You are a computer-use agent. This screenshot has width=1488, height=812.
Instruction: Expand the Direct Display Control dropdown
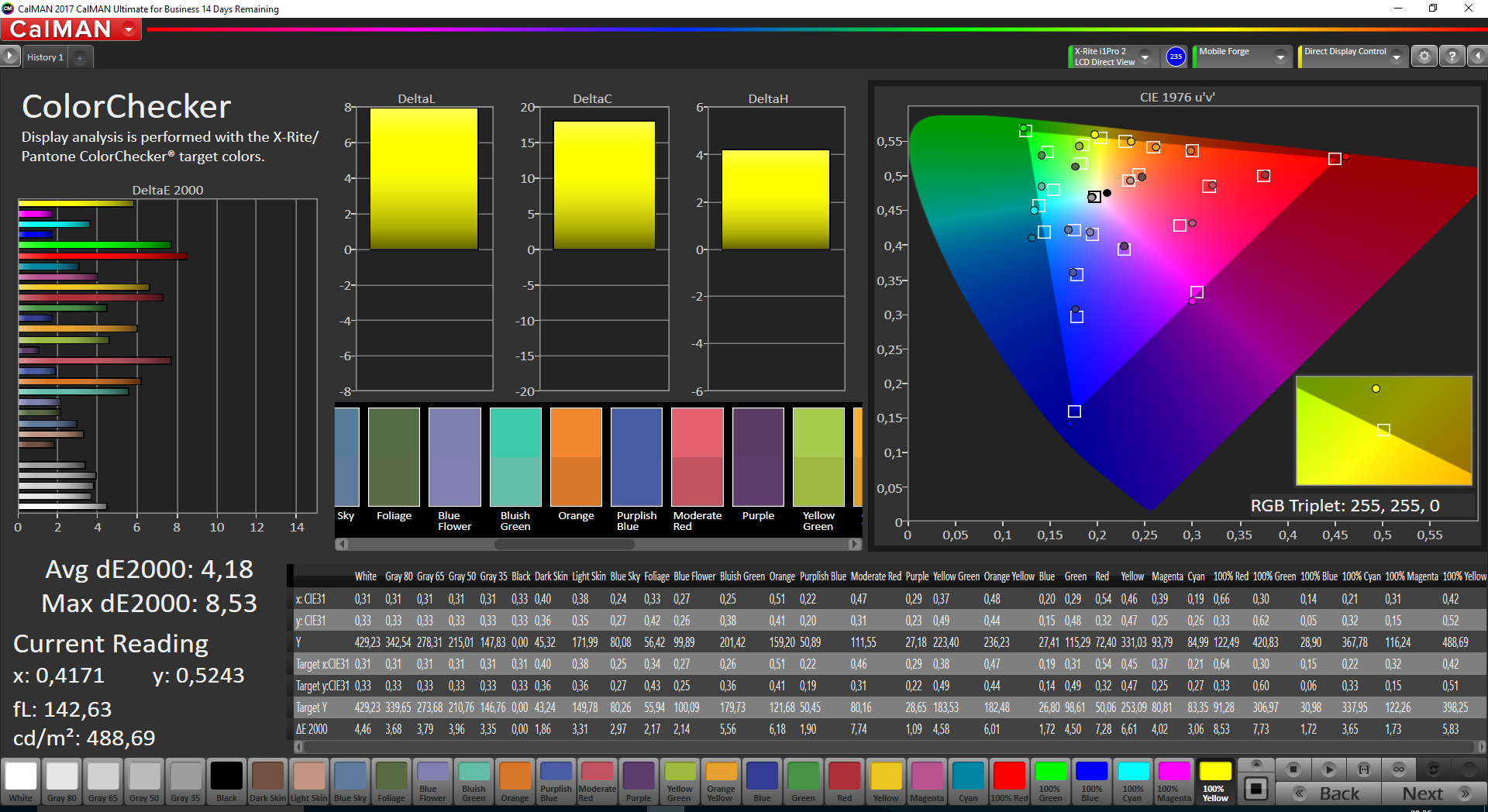(x=1397, y=57)
